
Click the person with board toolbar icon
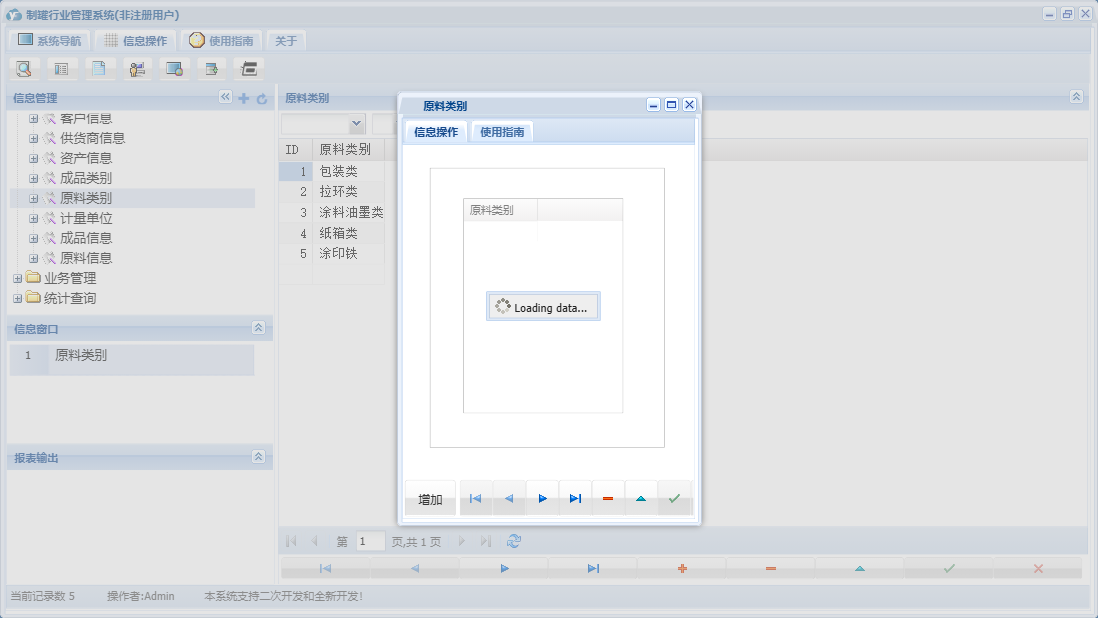137,69
